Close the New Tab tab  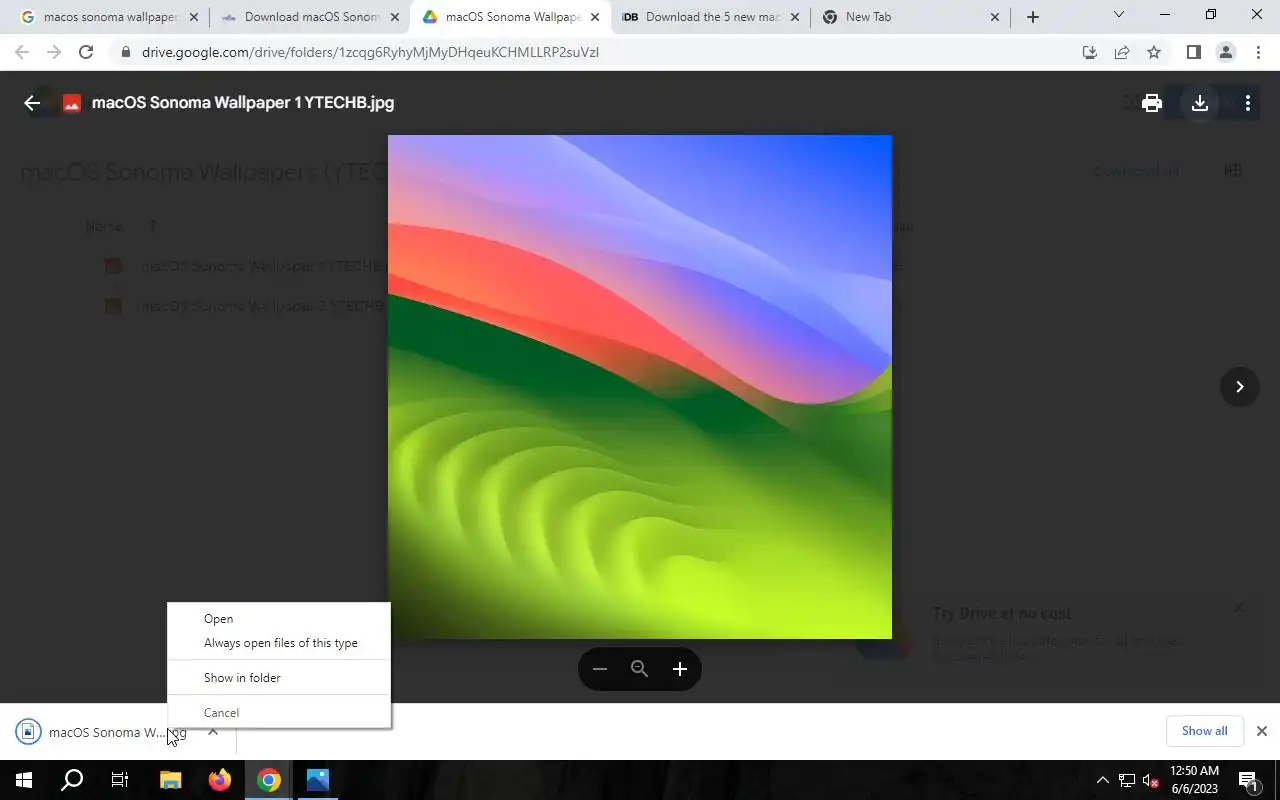click(x=995, y=17)
